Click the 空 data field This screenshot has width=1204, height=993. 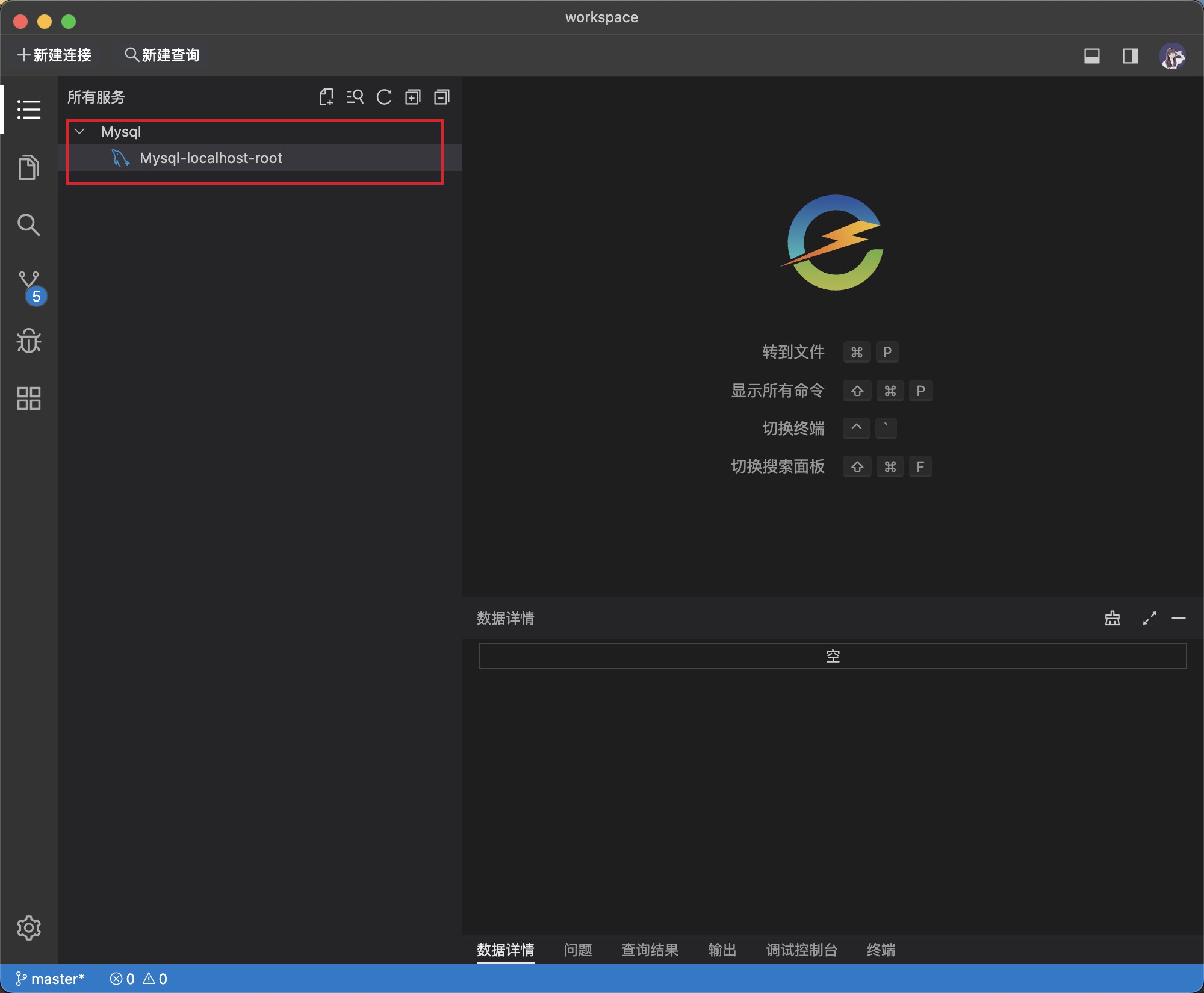point(833,656)
